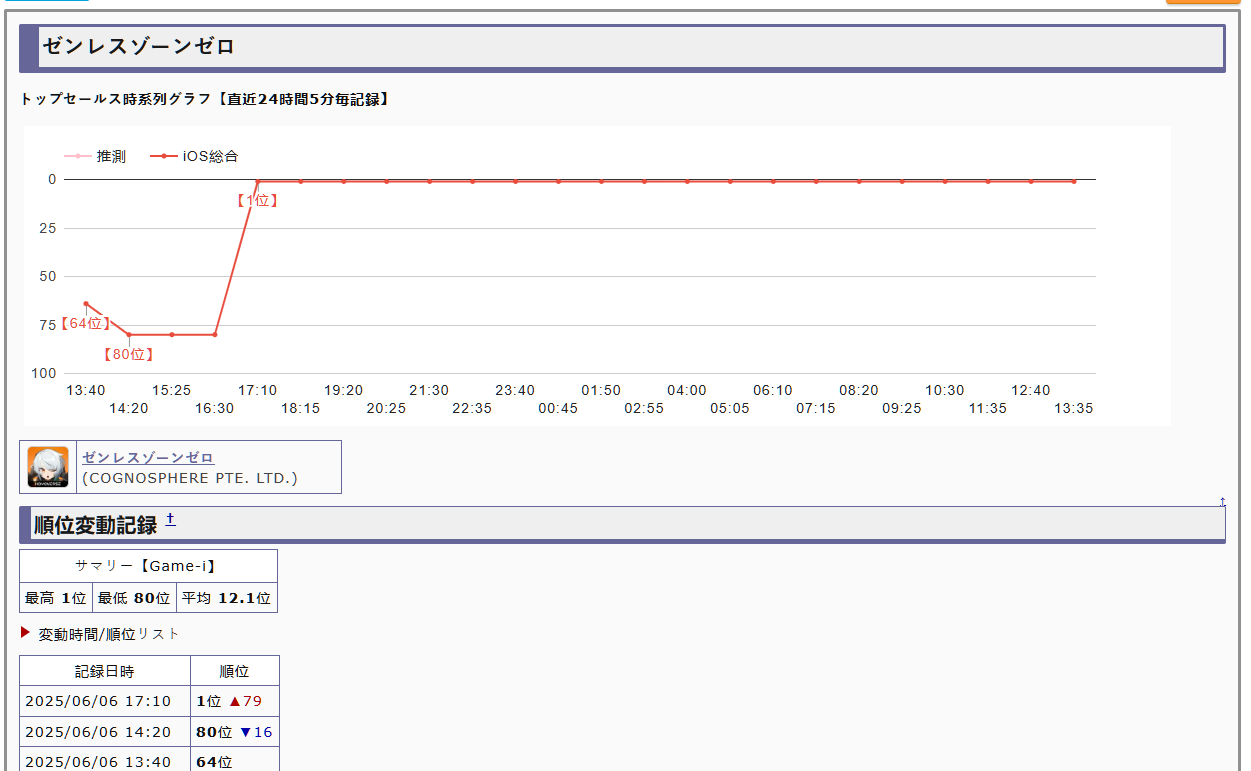Click the 64位 rank cell in last row
The height and width of the screenshot is (771, 1251).
tap(235, 762)
